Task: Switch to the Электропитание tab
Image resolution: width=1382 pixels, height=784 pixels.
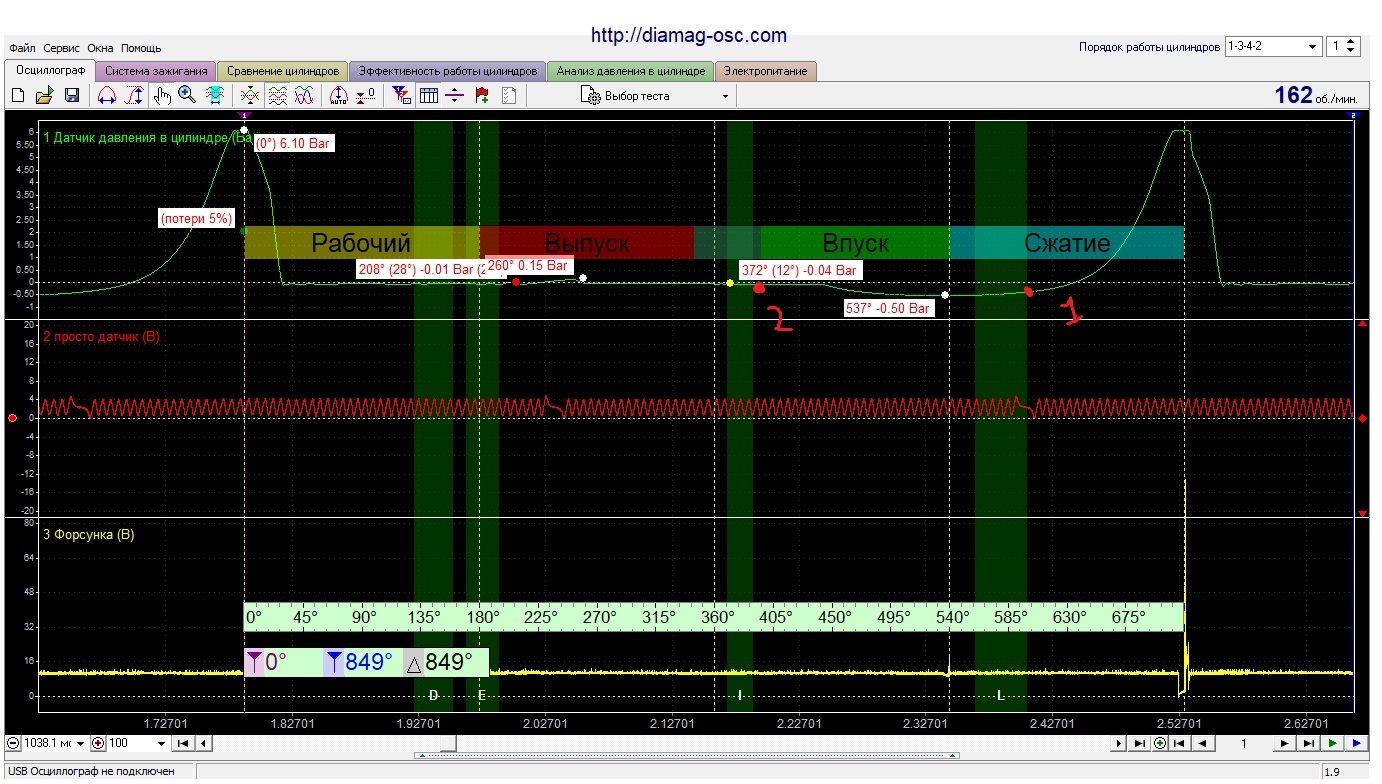Action: point(767,71)
